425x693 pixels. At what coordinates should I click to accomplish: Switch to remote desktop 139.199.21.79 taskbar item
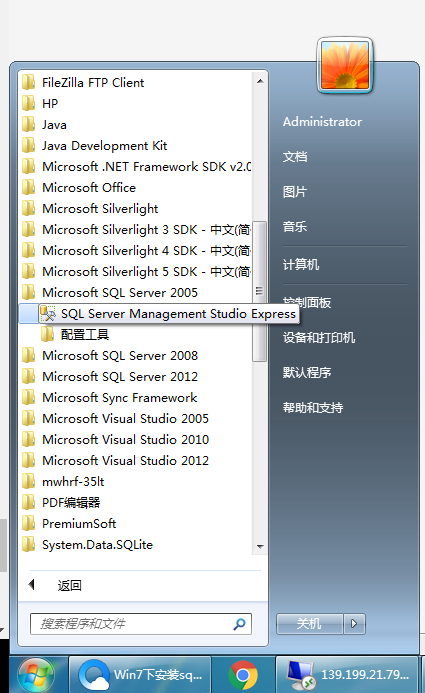(x=347, y=675)
